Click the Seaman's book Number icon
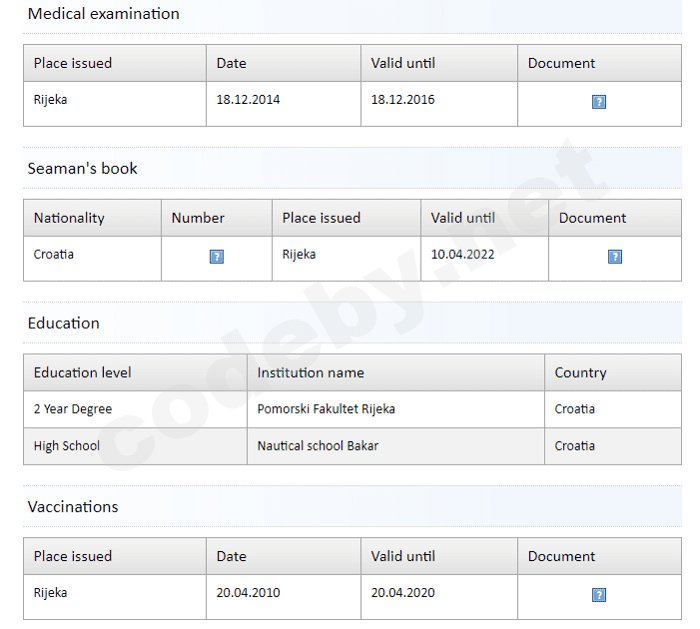This screenshot has width=700, height=629. coord(216,257)
